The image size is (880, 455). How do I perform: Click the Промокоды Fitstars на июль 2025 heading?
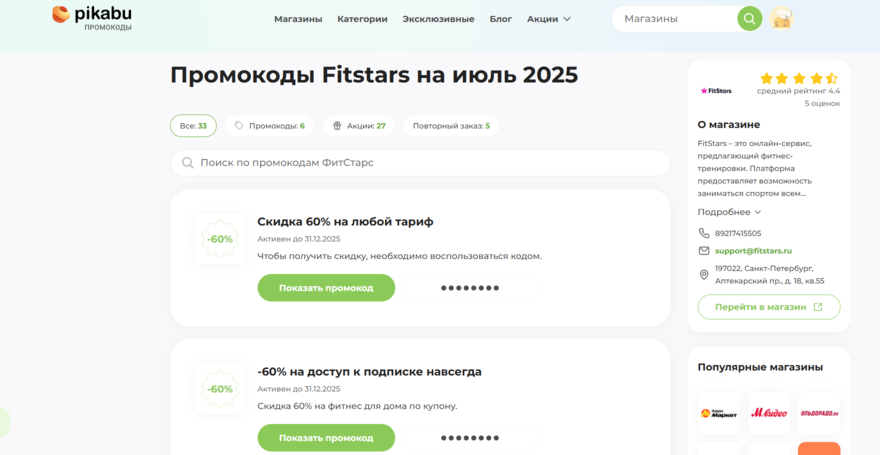click(374, 75)
